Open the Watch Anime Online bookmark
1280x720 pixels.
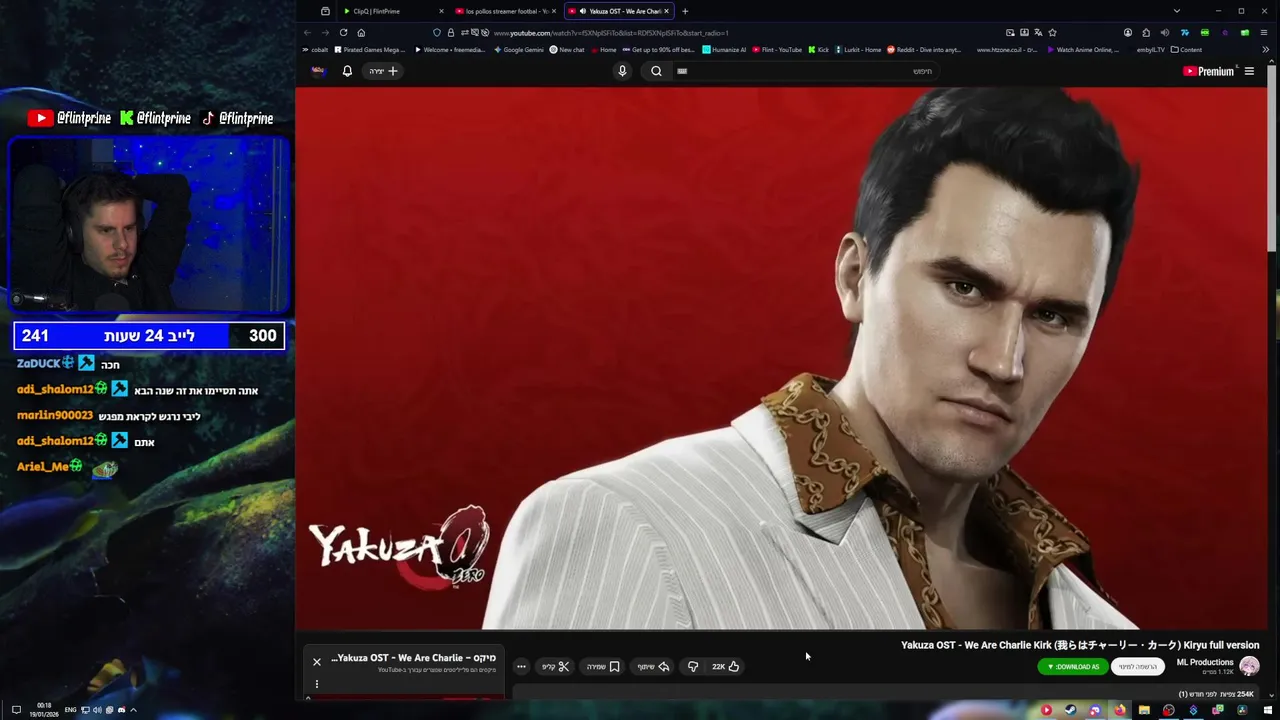[x=1083, y=49]
